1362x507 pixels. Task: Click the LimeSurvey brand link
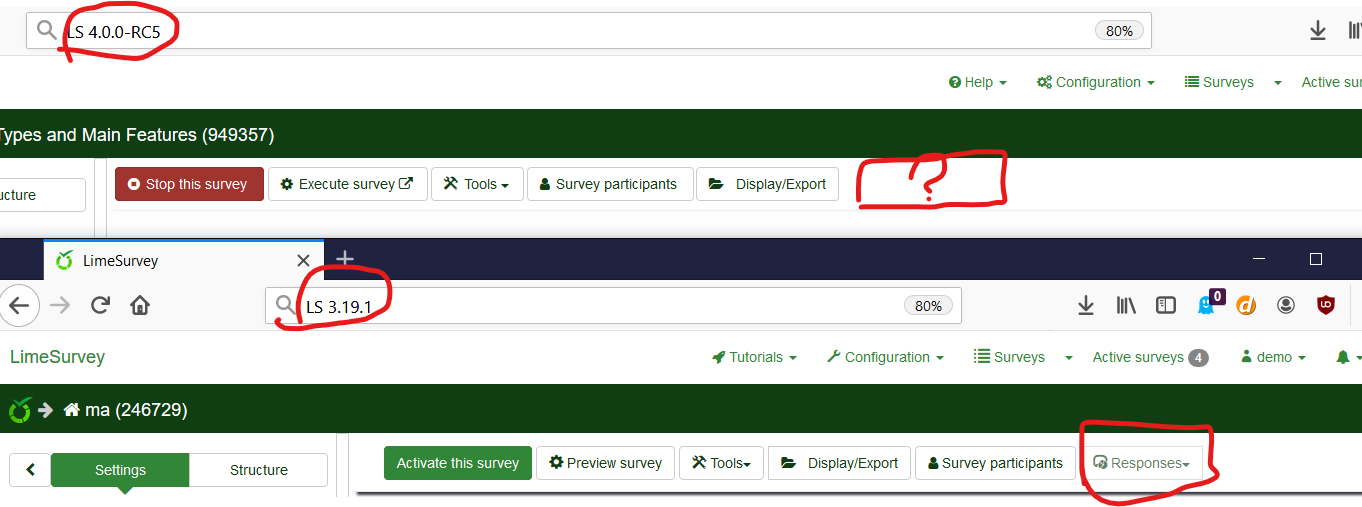57,357
